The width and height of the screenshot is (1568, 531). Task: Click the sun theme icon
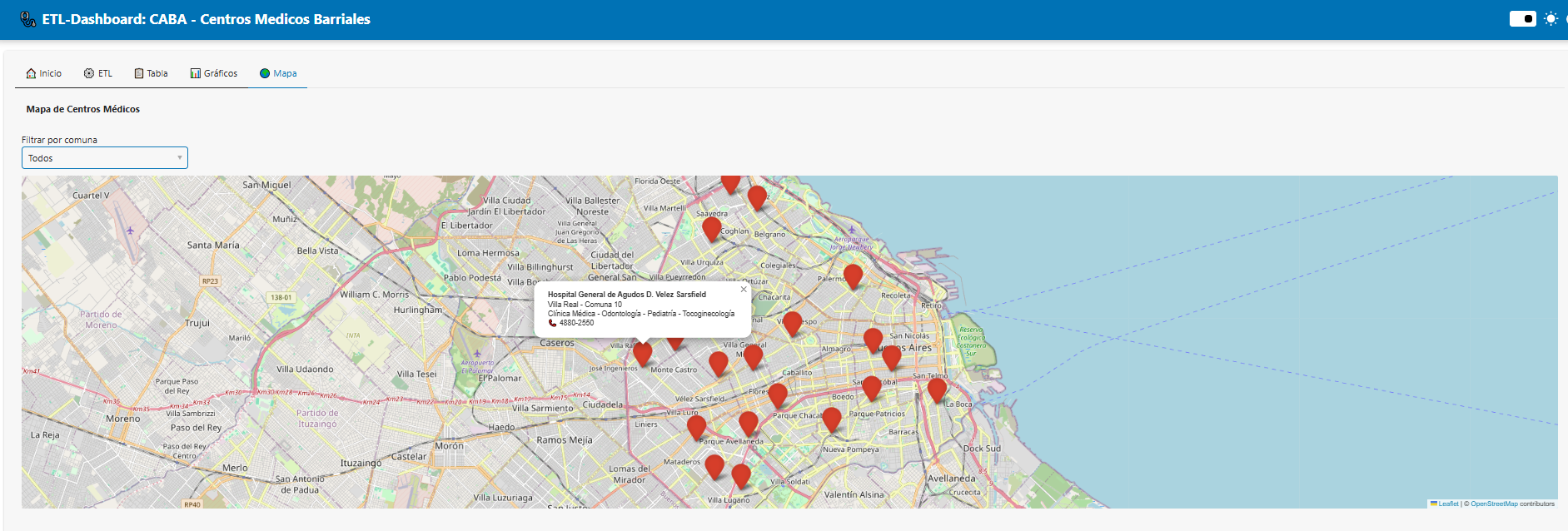coord(1551,18)
